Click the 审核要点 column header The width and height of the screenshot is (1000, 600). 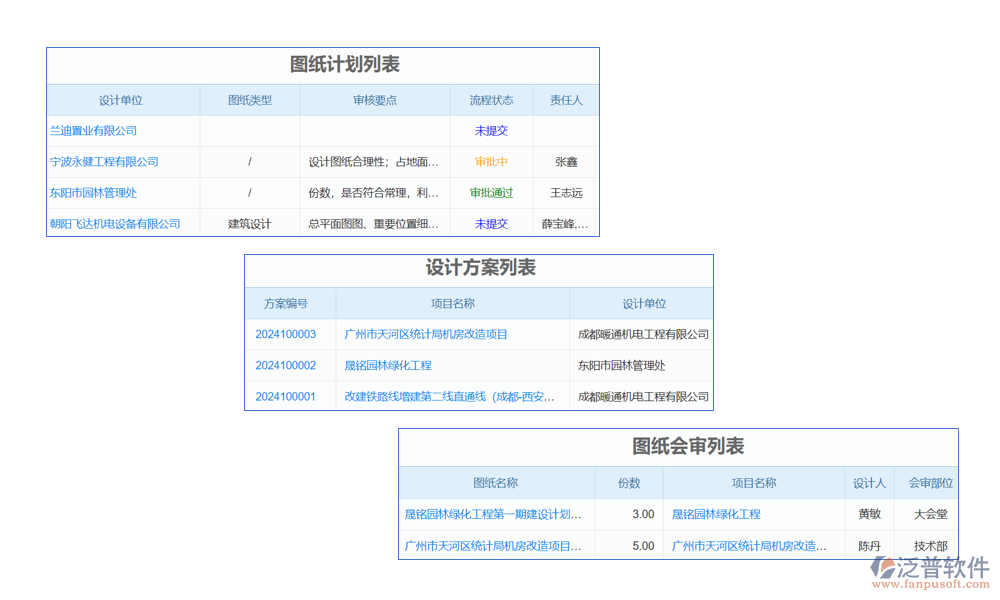(x=375, y=100)
